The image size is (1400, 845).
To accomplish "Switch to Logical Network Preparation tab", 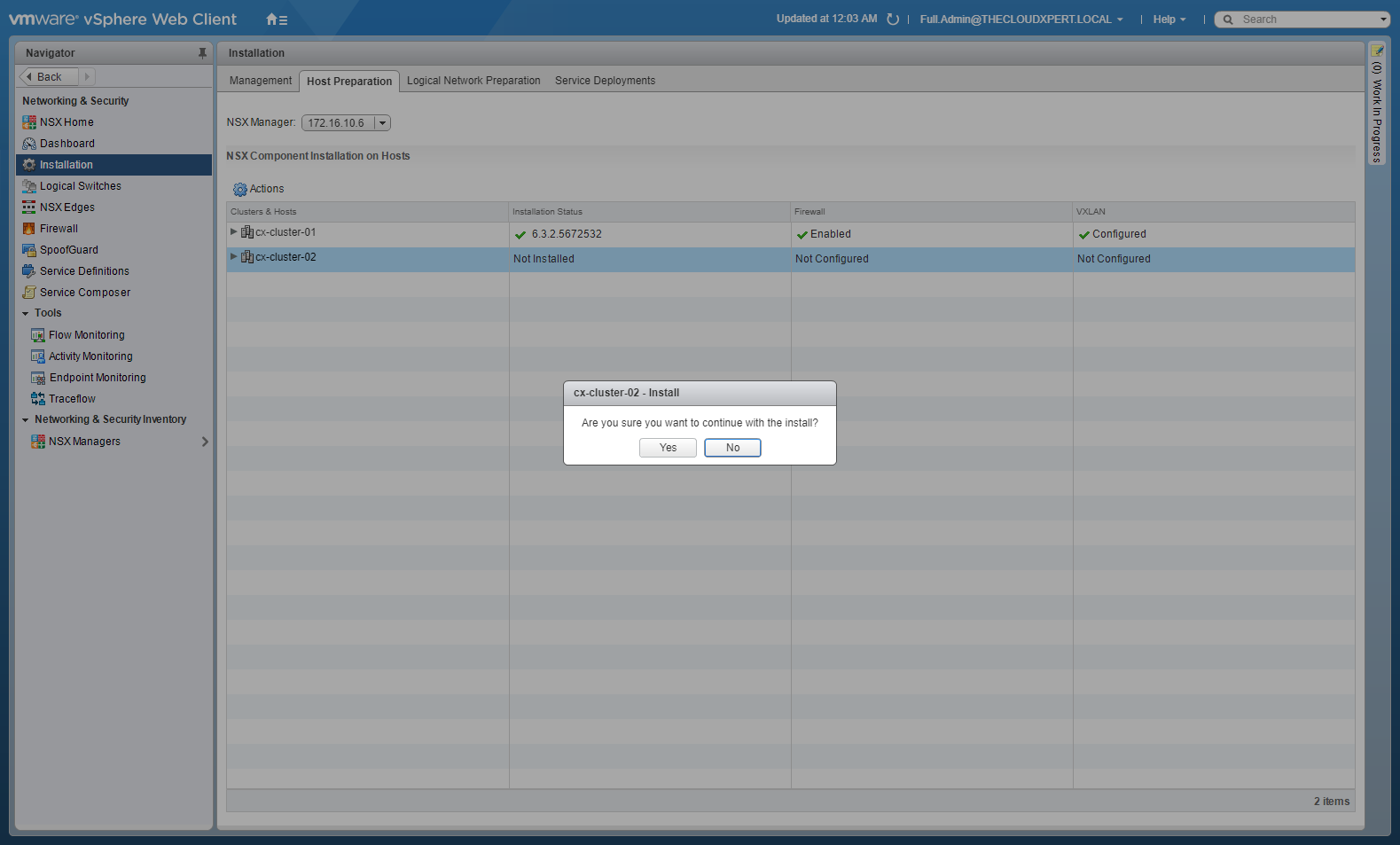I will (x=473, y=81).
